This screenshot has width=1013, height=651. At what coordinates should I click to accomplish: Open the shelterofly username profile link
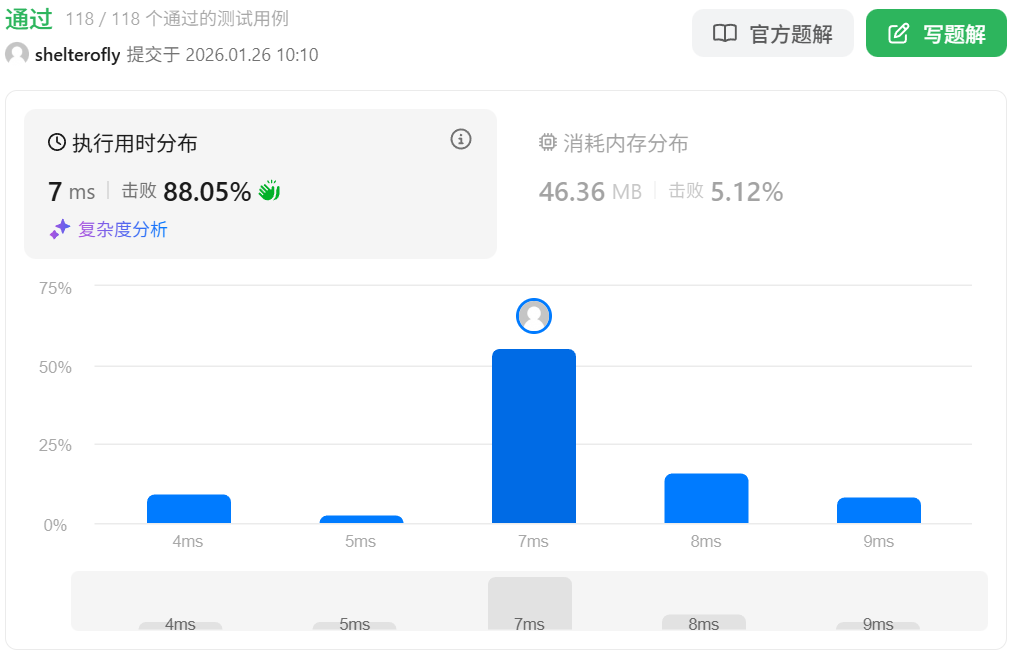[x=78, y=55]
